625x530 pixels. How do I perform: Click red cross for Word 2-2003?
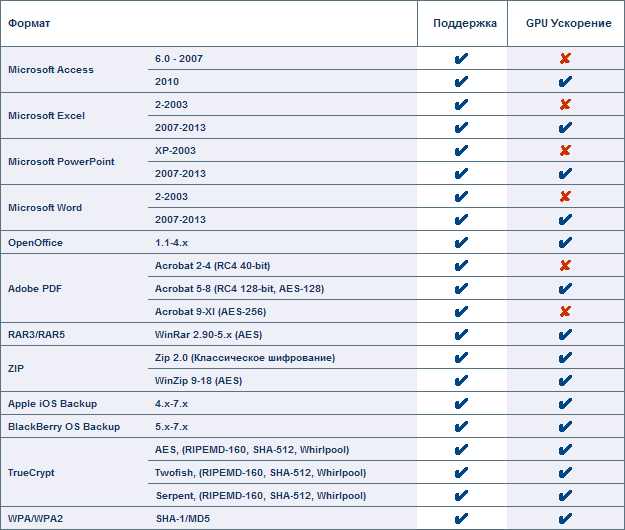(x=565, y=197)
